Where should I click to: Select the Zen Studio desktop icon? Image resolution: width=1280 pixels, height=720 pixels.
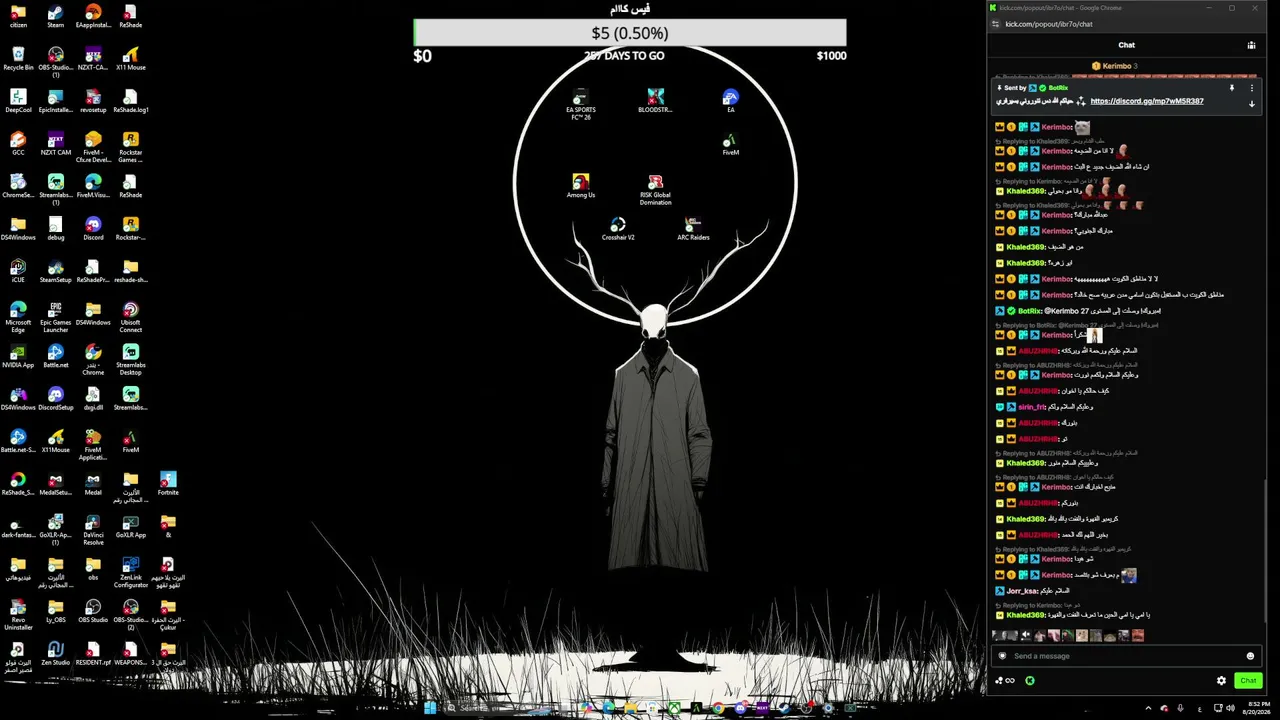point(56,654)
